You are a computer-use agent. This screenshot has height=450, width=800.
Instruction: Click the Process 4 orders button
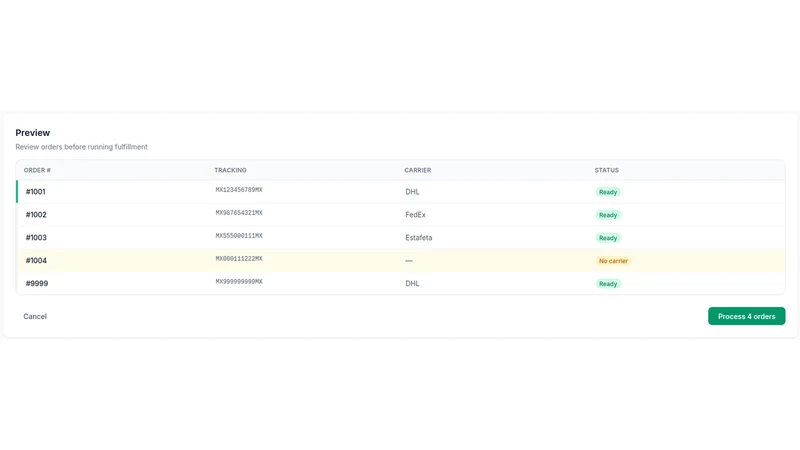746,316
